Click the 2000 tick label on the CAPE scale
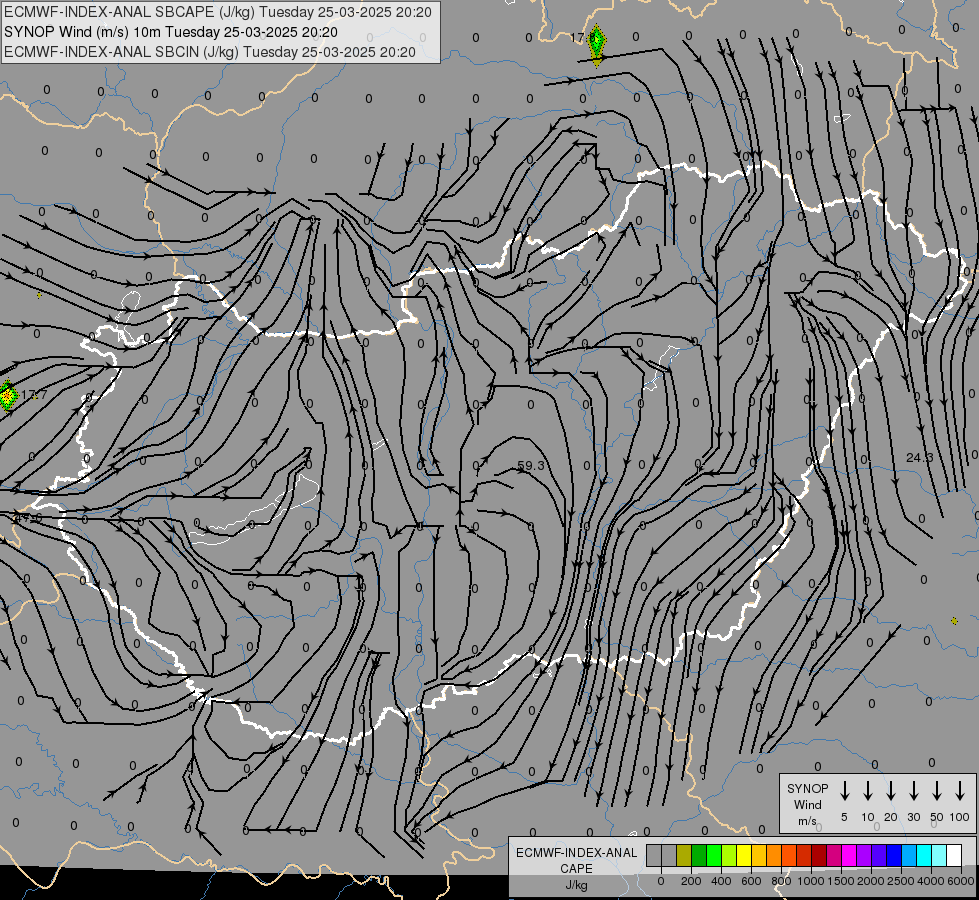Viewport: 979px width, 900px height. (x=870, y=881)
